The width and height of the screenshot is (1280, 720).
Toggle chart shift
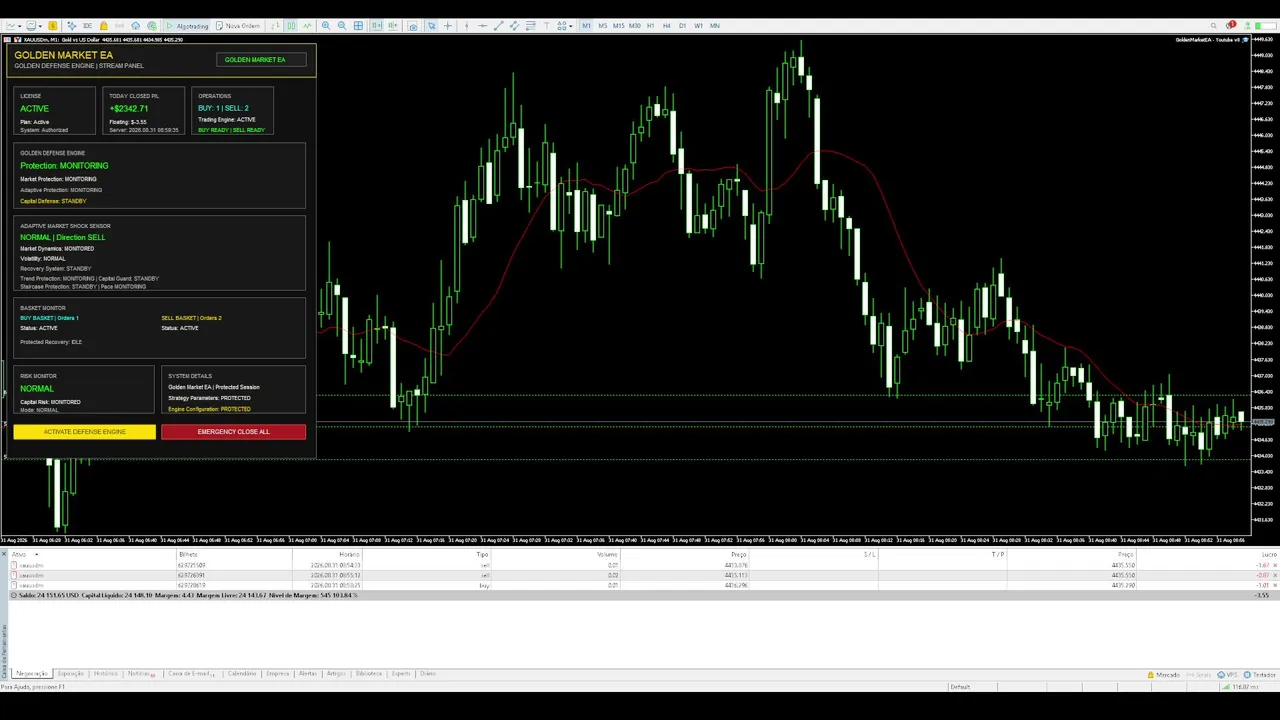coord(393,25)
